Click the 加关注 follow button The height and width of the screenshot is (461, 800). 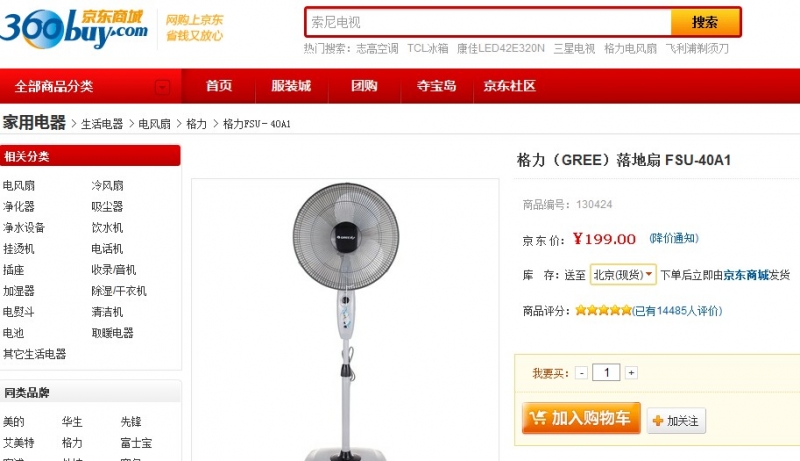[x=676, y=421]
